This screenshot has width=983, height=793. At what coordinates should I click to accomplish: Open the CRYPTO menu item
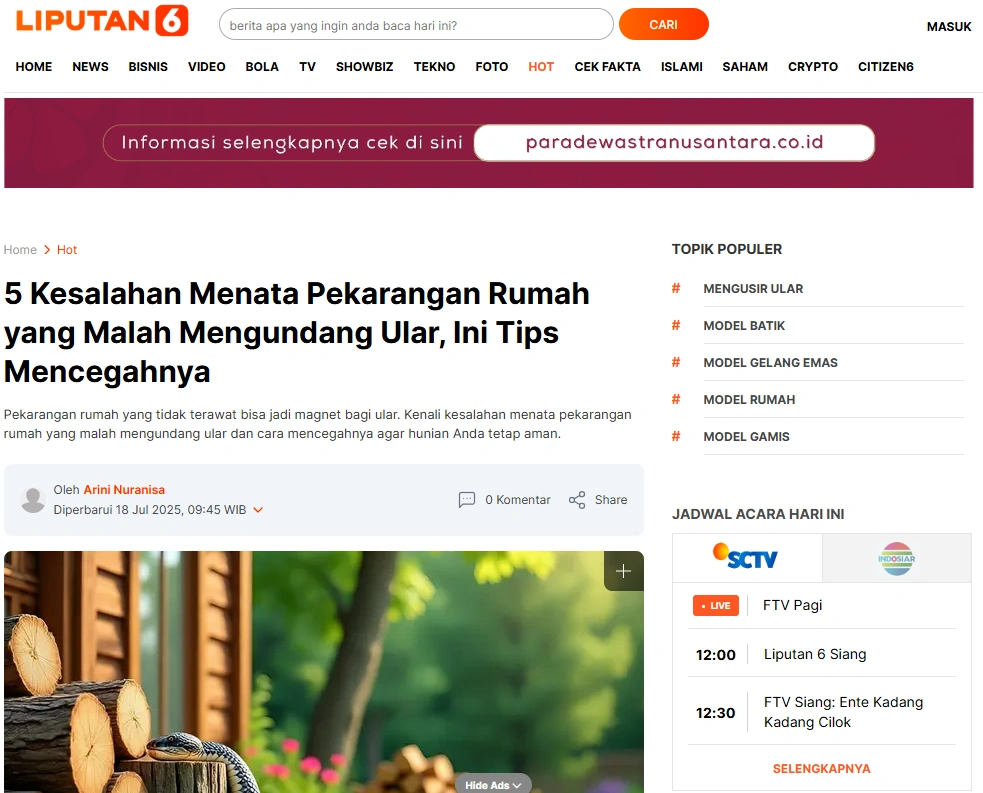[812, 66]
